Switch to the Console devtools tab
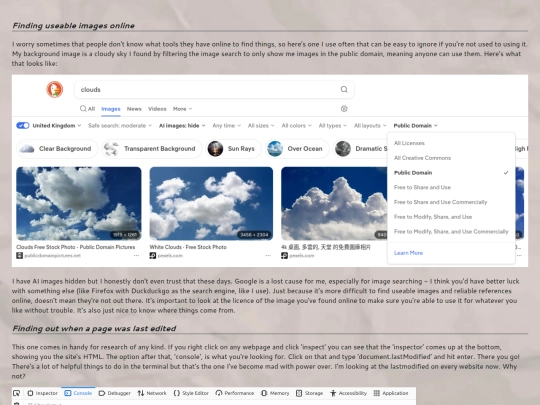This screenshot has height=405, width=540. click(78, 393)
